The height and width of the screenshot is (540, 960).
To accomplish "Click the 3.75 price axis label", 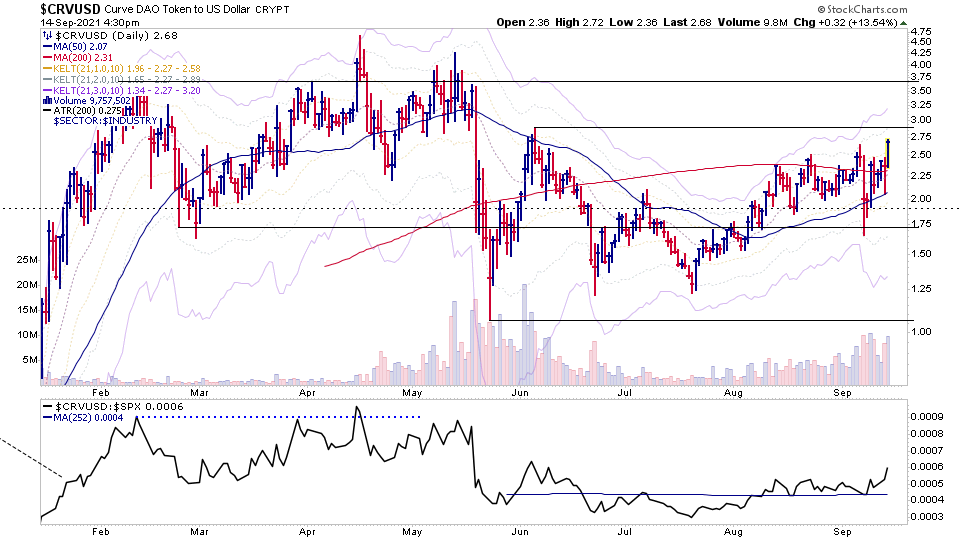I will (x=921, y=77).
